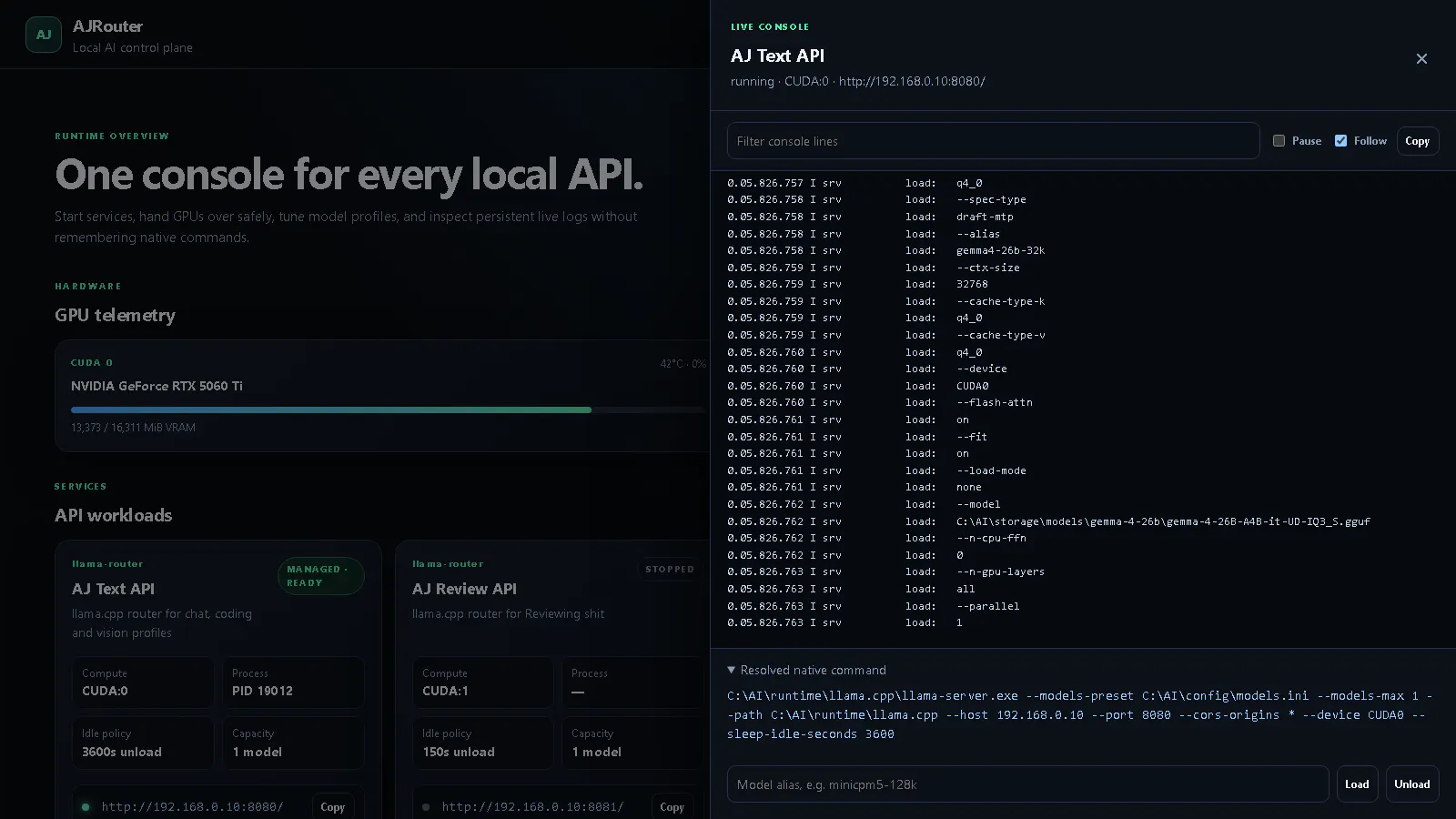Click the AJRouter app title
Viewport: 1456px width, 819px height.
(x=107, y=26)
